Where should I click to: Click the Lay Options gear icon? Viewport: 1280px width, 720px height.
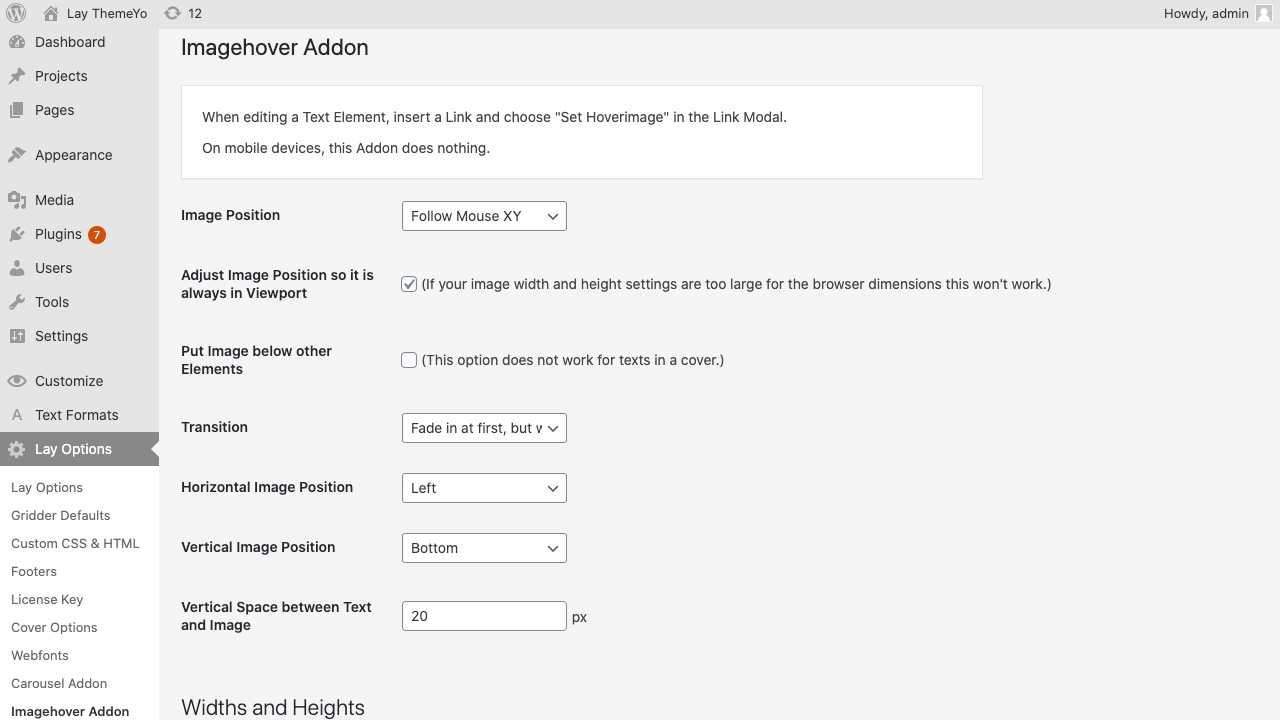point(17,449)
